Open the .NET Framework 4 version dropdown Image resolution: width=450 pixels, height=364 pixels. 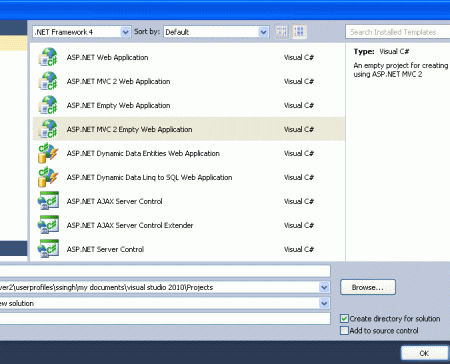click(125, 32)
